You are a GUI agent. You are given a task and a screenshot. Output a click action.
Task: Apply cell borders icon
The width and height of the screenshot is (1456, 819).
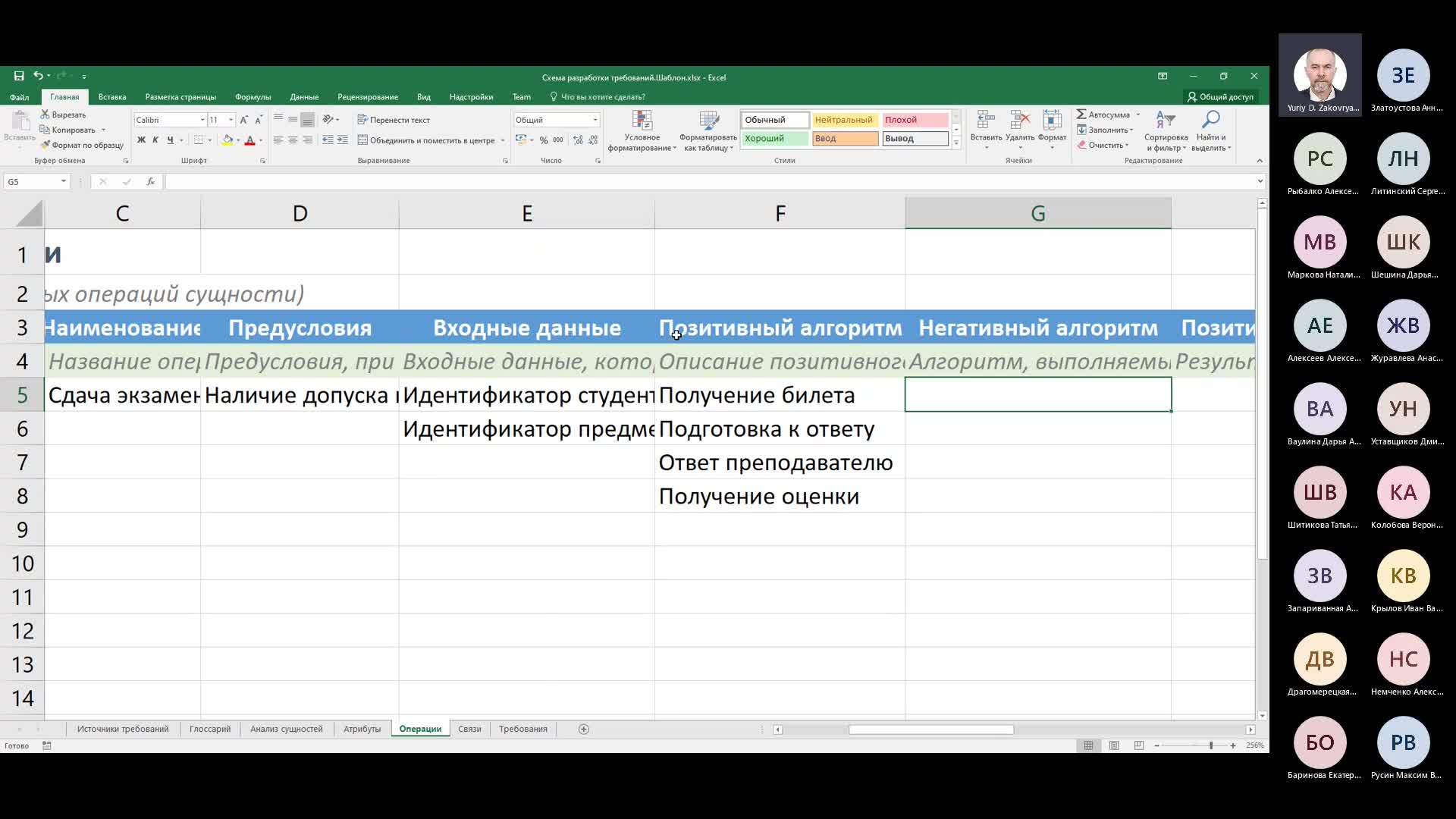pos(199,140)
